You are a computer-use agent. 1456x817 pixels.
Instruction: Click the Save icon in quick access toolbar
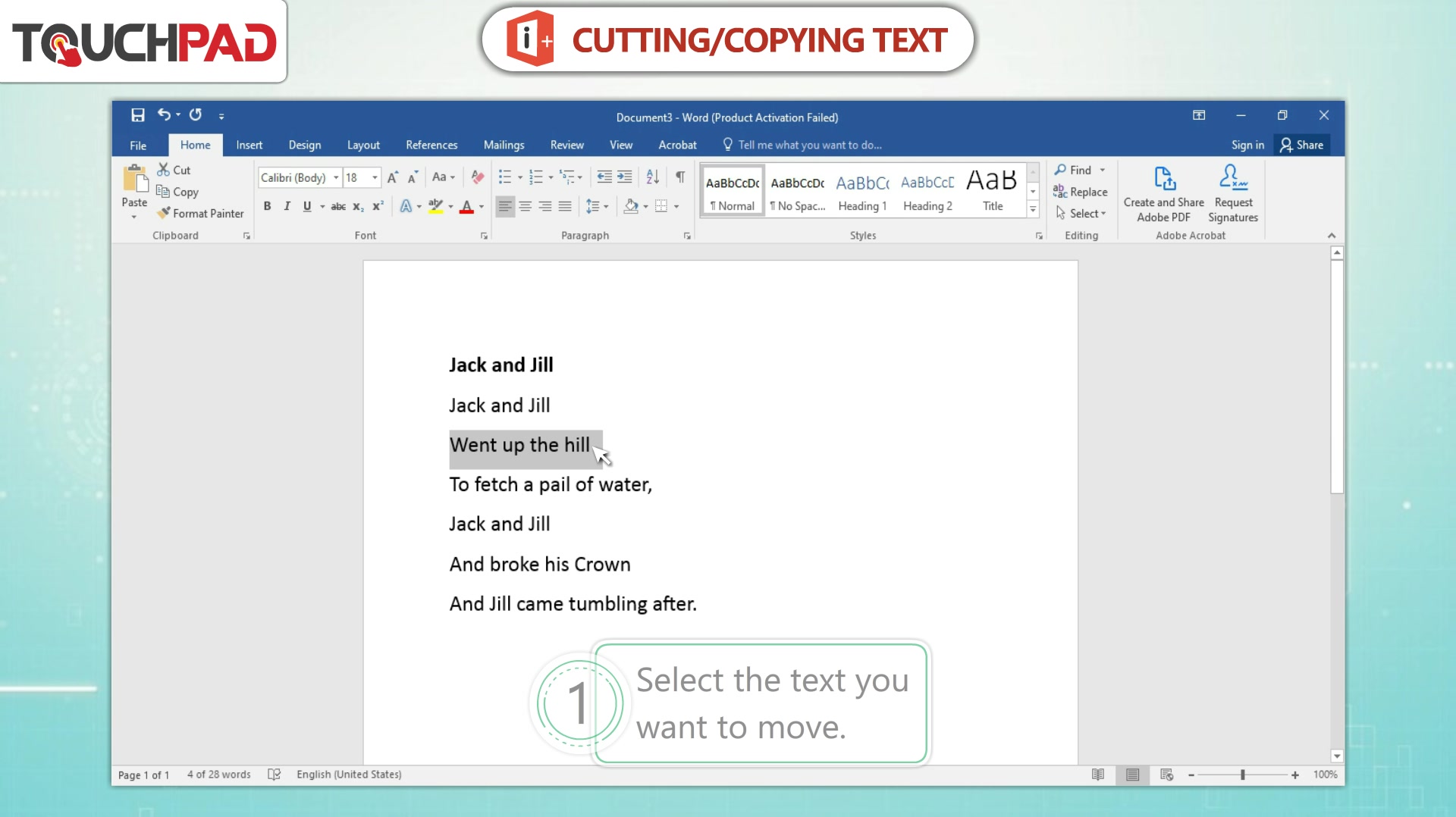(137, 115)
